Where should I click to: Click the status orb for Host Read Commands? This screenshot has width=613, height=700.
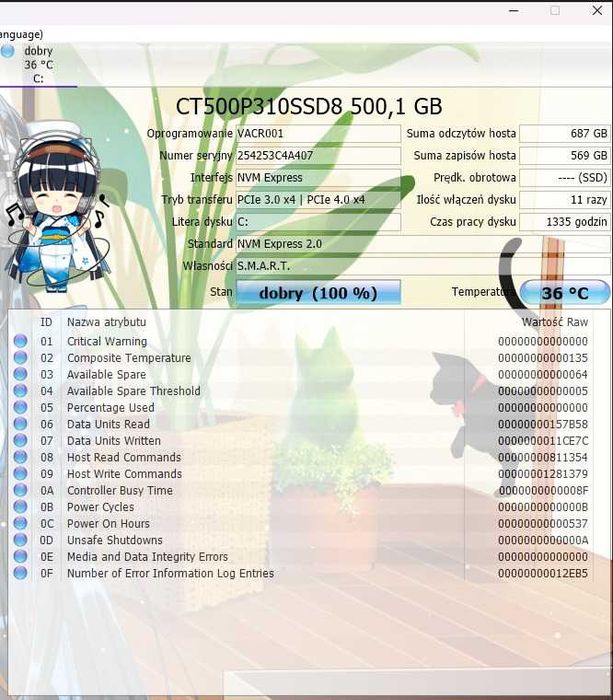[20, 457]
